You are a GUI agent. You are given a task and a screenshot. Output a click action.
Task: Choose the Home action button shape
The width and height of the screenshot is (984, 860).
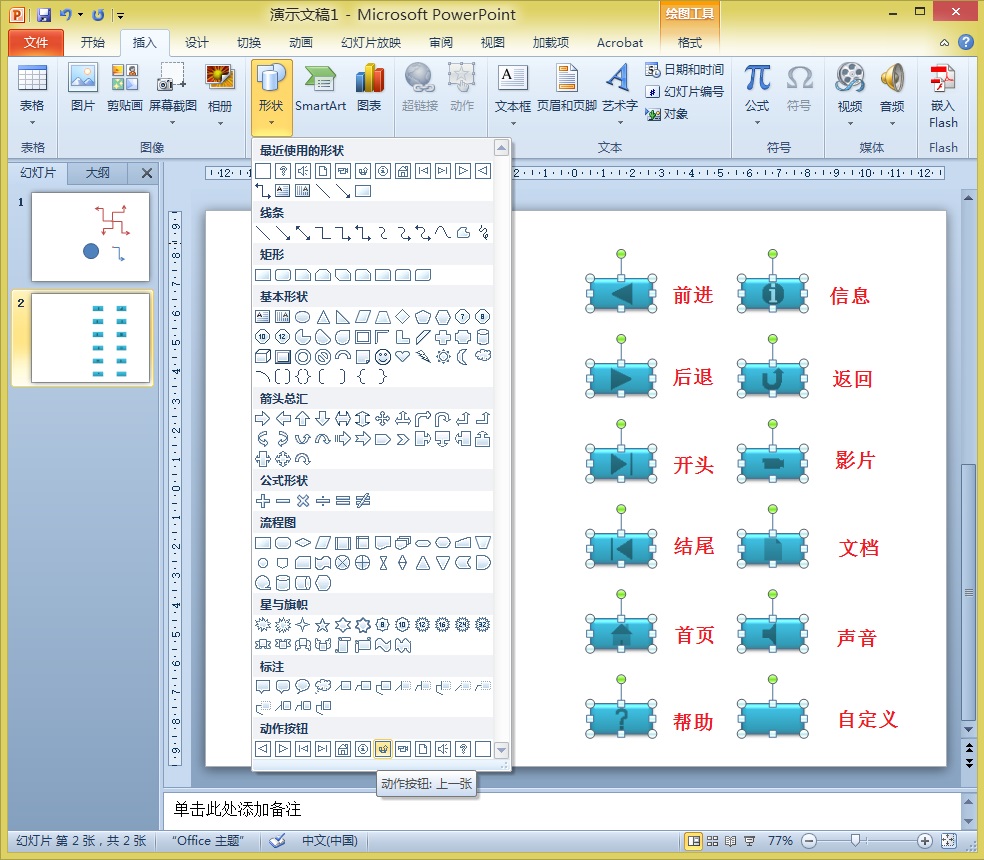[x=343, y=749]
